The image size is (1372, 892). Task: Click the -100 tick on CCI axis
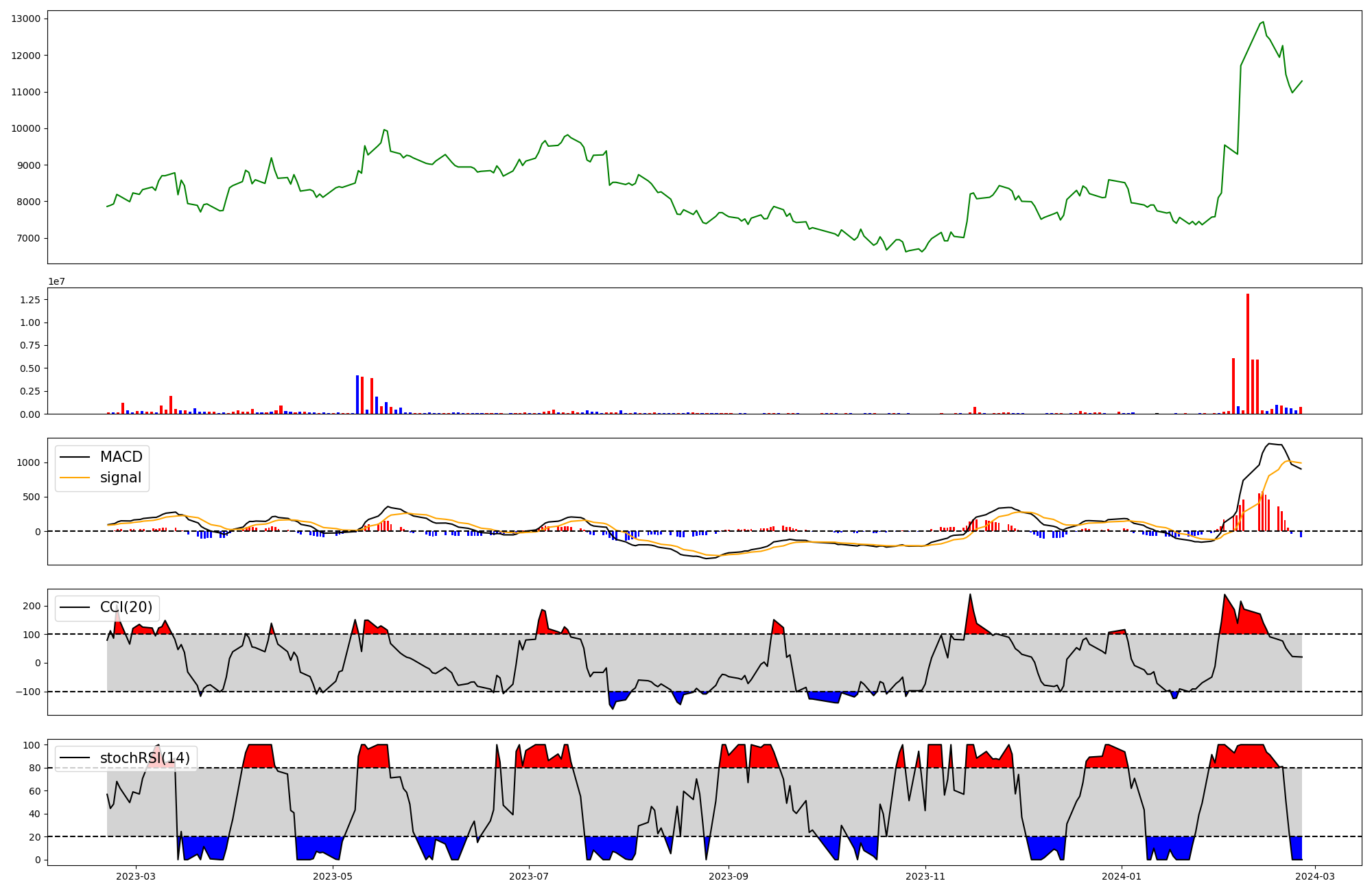[27, 692]
